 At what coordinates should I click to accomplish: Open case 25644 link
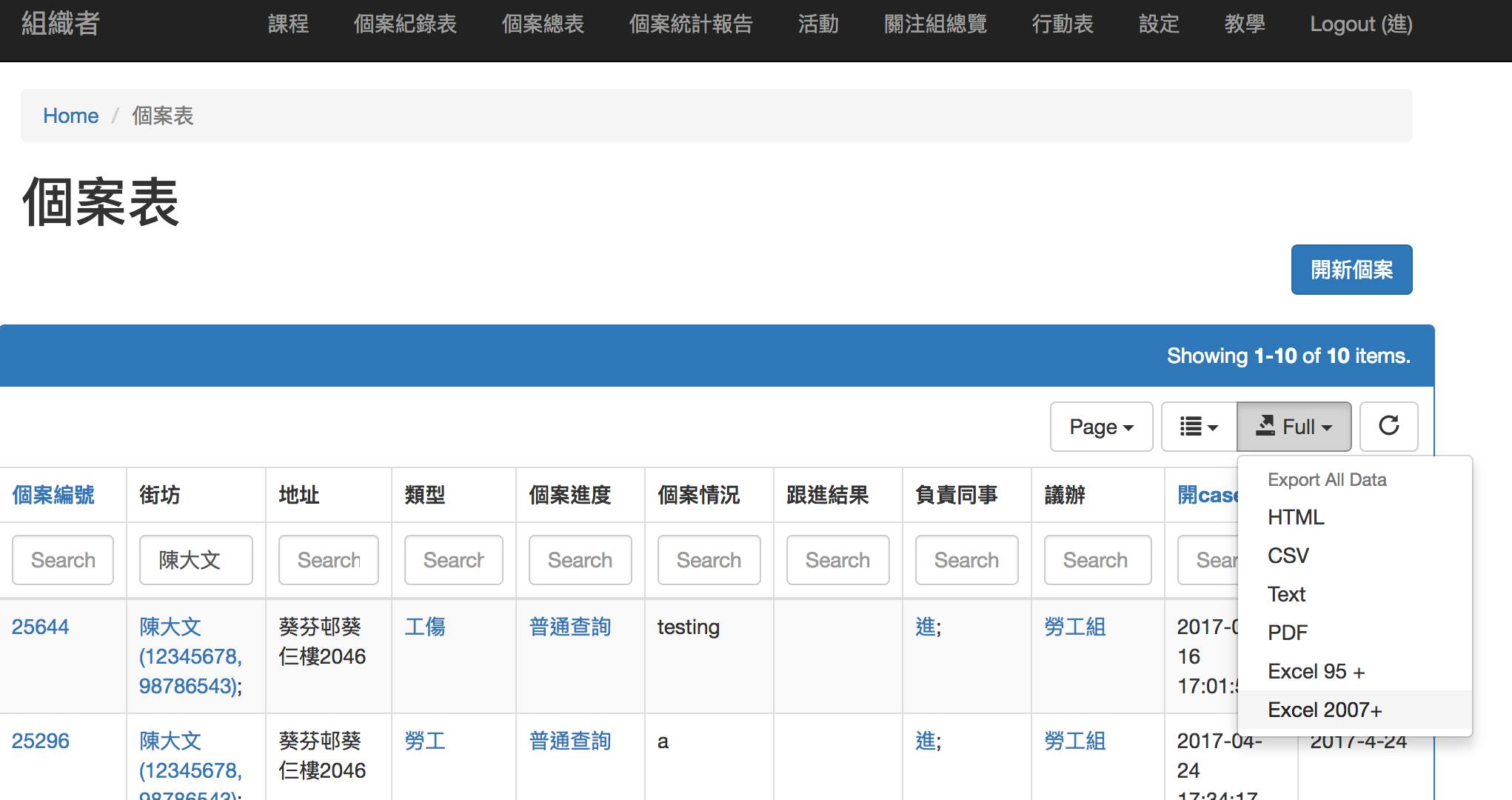(40, 627)
